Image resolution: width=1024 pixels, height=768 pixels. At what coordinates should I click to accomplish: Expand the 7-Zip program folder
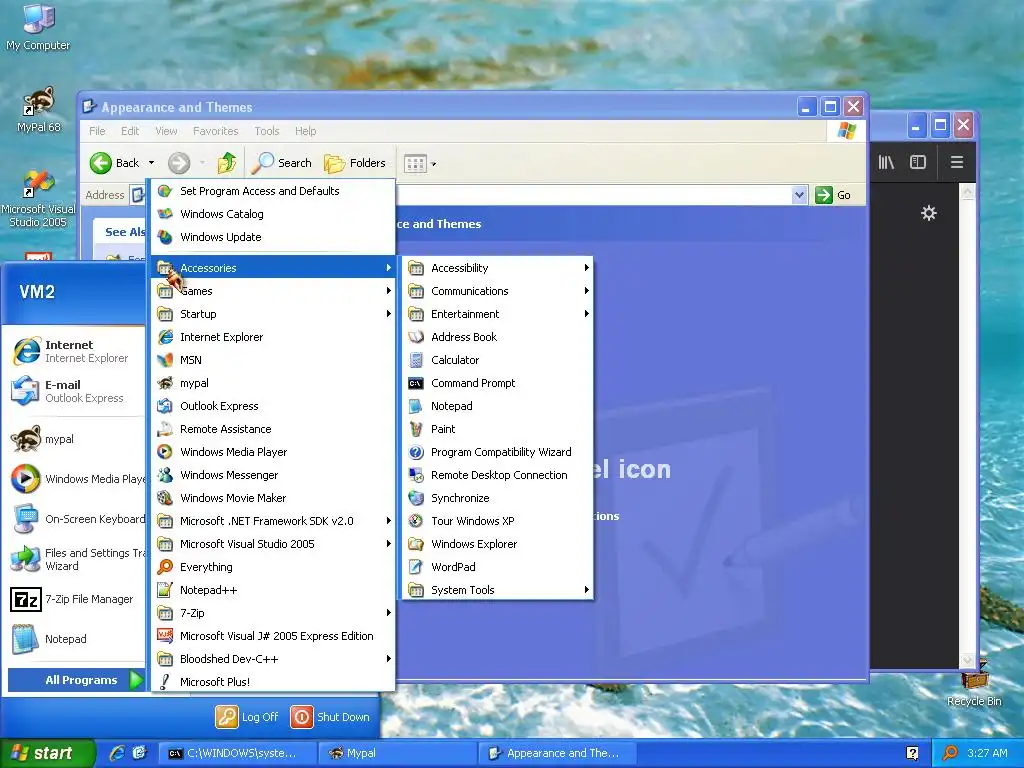coord(273,613)
